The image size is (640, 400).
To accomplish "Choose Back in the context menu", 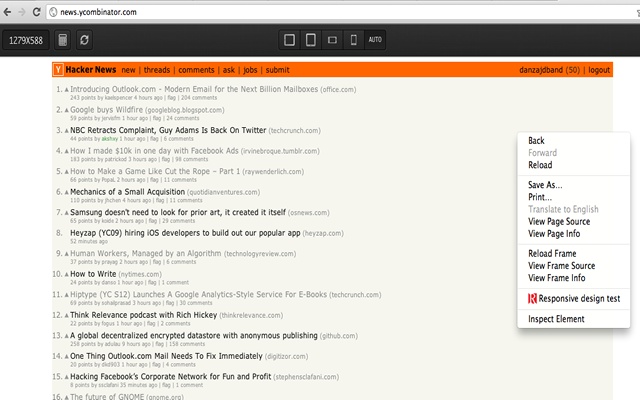I will [x=536, y=141].
